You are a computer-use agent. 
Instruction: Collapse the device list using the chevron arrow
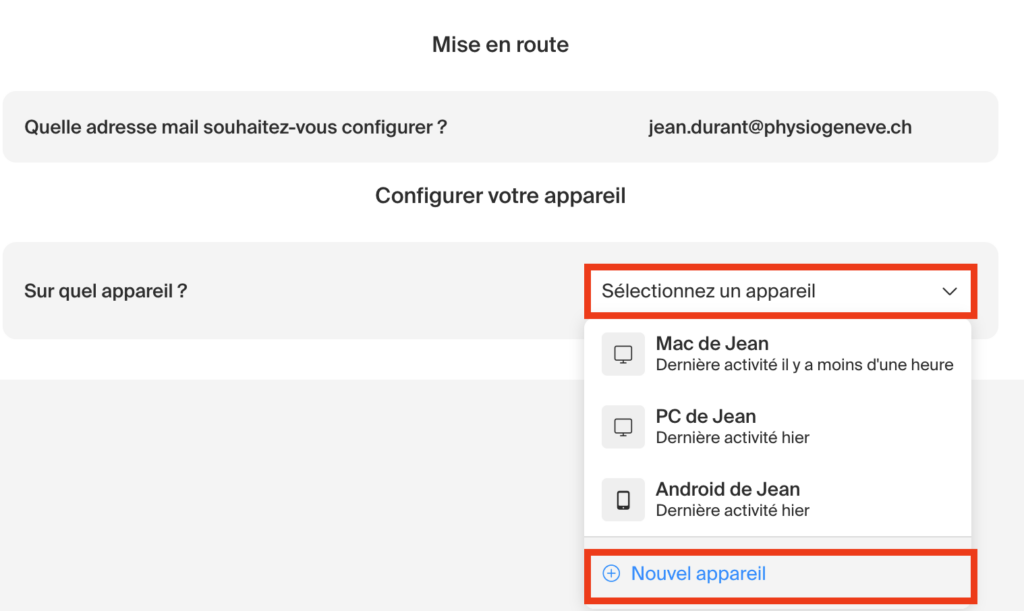coord(949,292)
